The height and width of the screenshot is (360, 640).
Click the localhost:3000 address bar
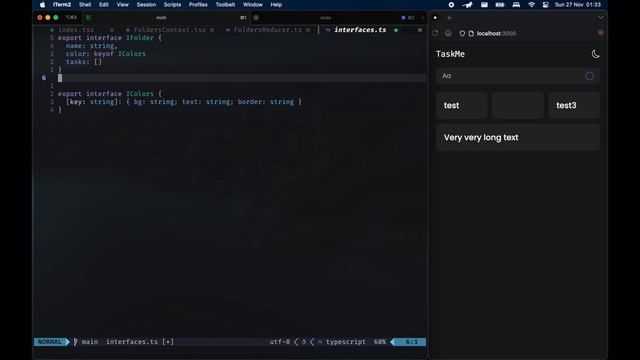point(496,33)
